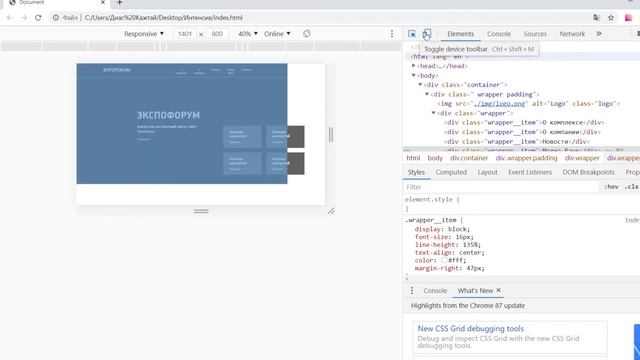Click the rotate screen orientation icon
The height and width of the screenshot is (360, 640).
pyautogui.click(x=307, y=34)
